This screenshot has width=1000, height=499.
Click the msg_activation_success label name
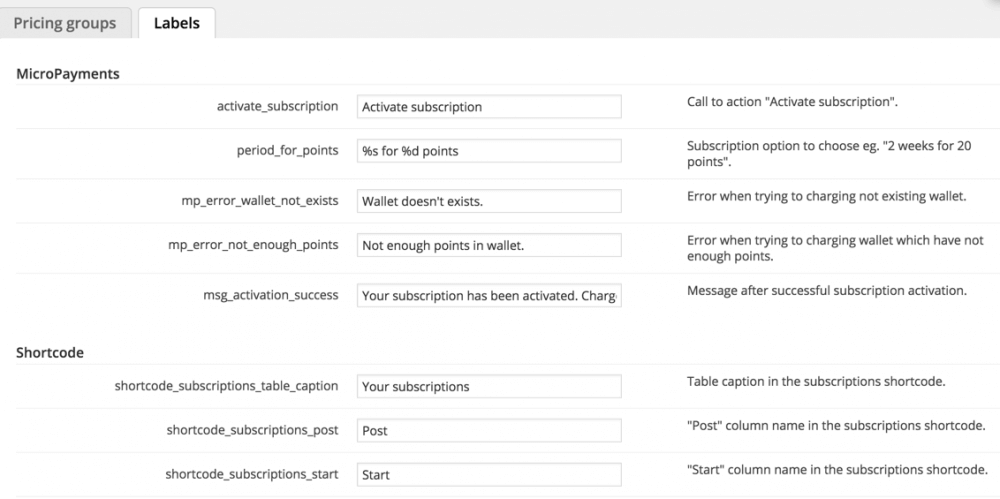(x=270, y=295)
